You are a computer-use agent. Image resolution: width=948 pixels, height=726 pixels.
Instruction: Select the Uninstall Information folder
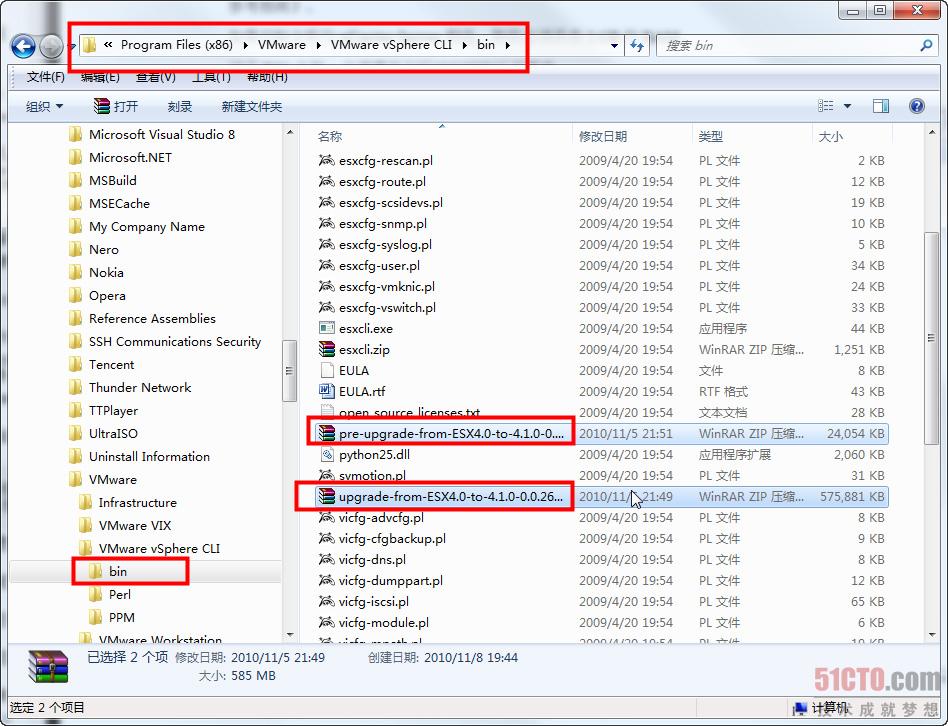pyautogui.click(x=139, y=456)
